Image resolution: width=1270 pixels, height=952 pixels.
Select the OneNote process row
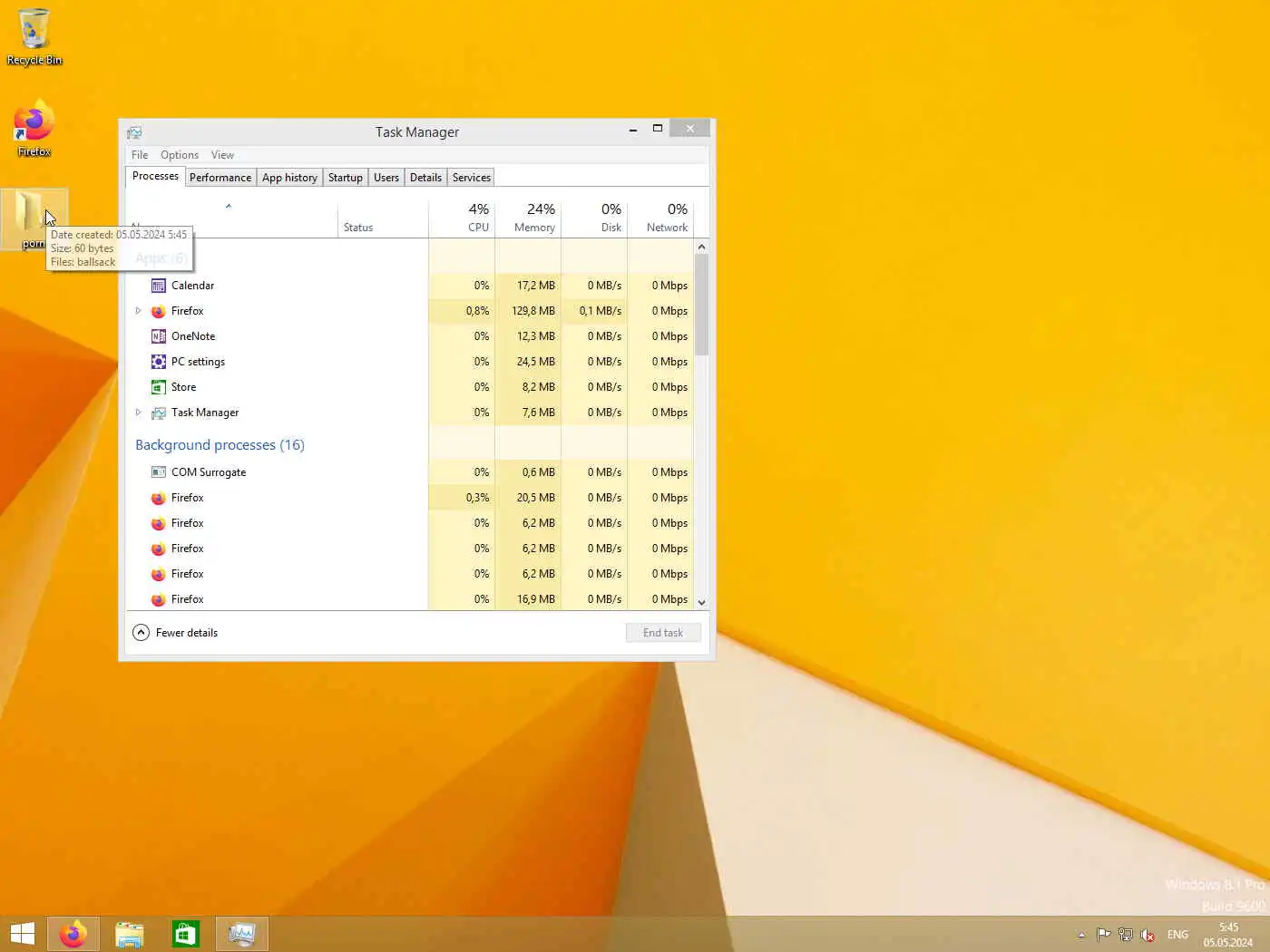pyautogui.click(x=410, y=336)
